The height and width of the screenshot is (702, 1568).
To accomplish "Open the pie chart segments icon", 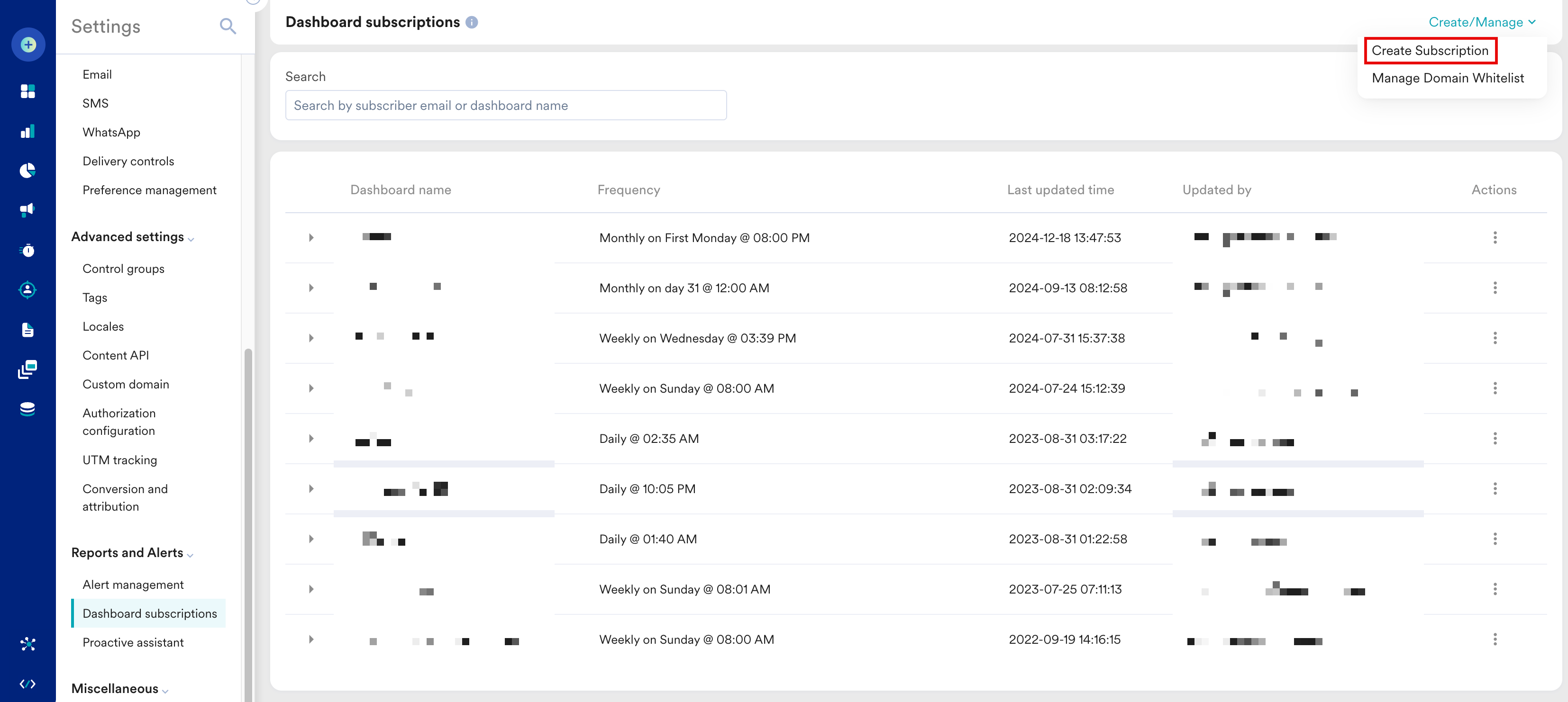I will pos(28,171).
